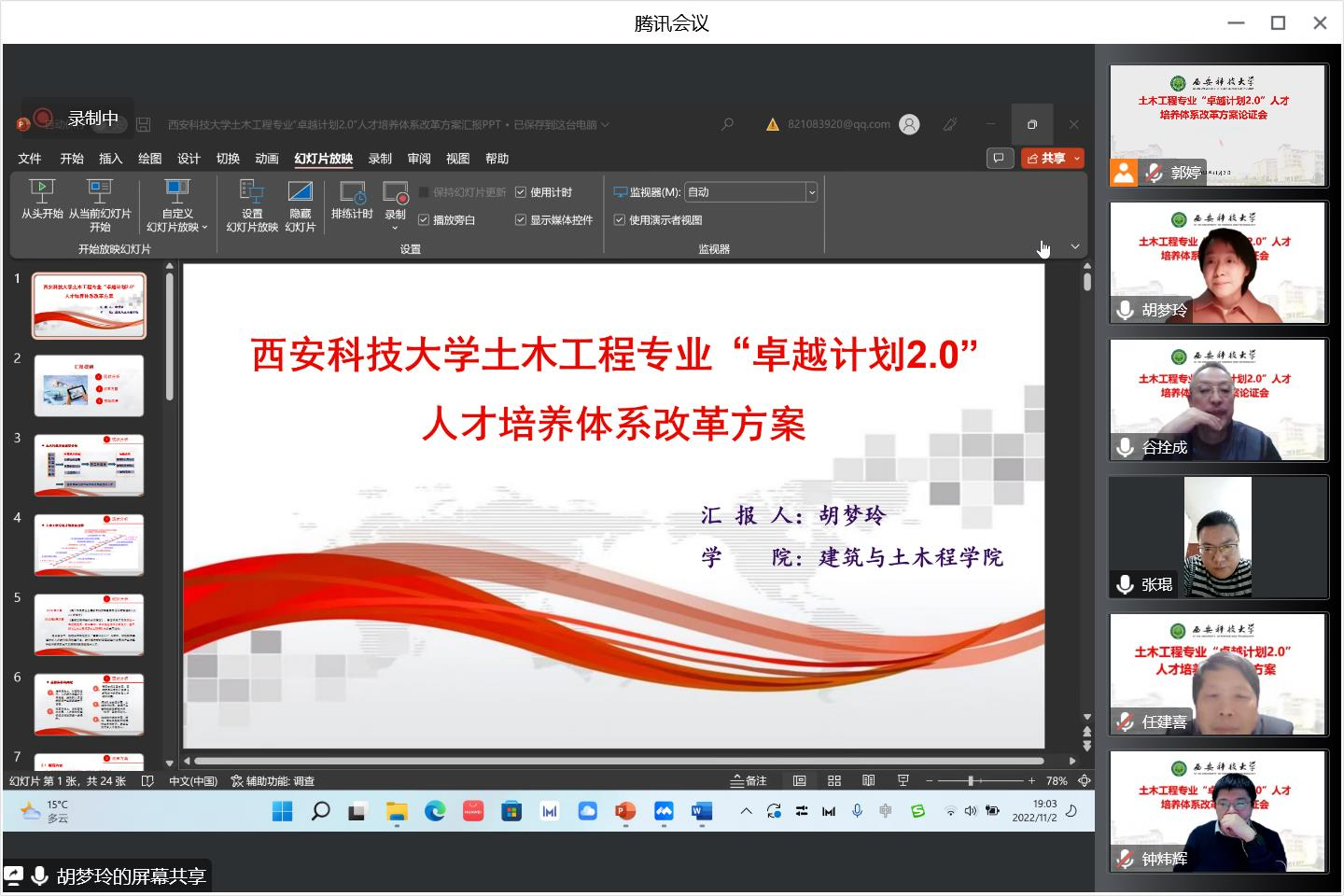Toggle 使用计时 checkbox
The height and width of the screenshot is (896, 1344).
(x=521, y=192)
